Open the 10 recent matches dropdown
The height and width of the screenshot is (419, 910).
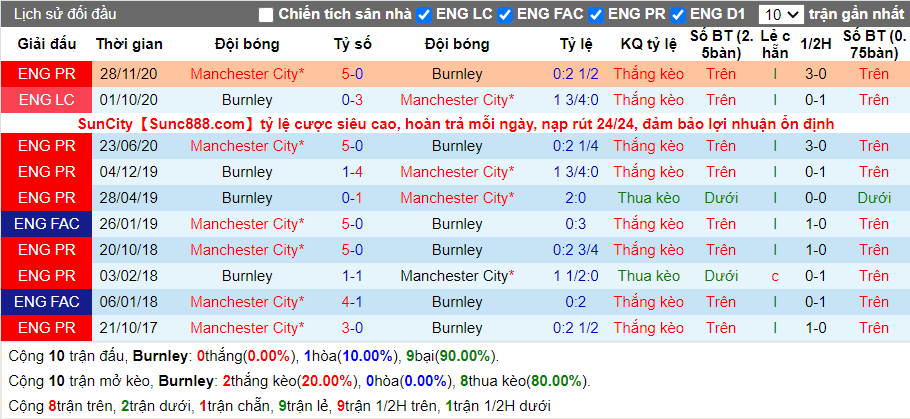click(781, 15)
